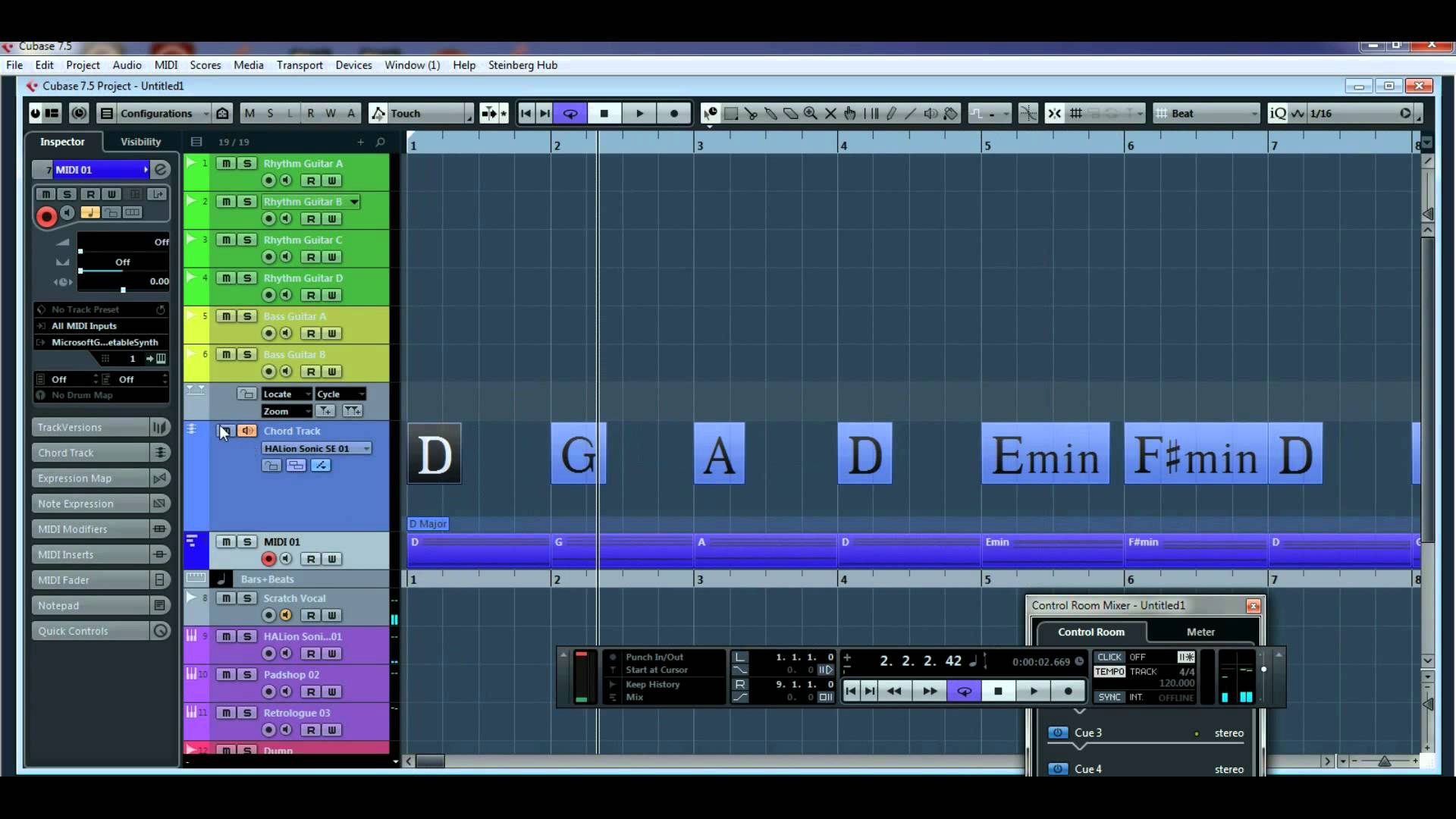Click the Quick Controls section icon
The height and width of the screenshot is (819, 1456).
pyautogui.click(x=159, y=631)
